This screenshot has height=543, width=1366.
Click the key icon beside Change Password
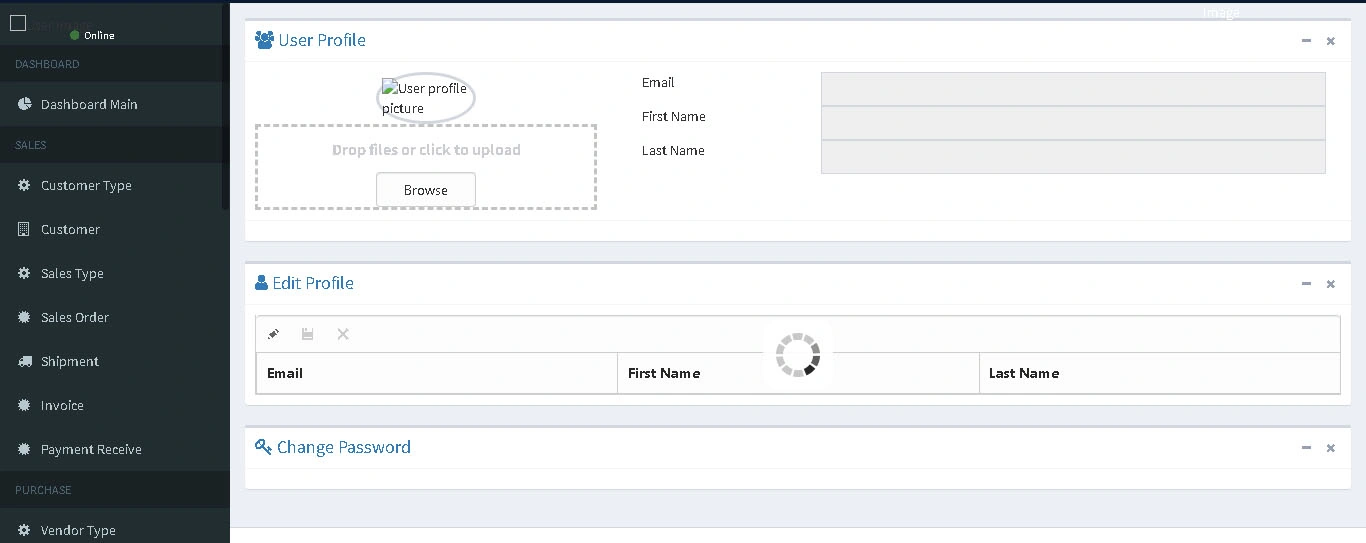pyautogui.click(x=263, y=447)
